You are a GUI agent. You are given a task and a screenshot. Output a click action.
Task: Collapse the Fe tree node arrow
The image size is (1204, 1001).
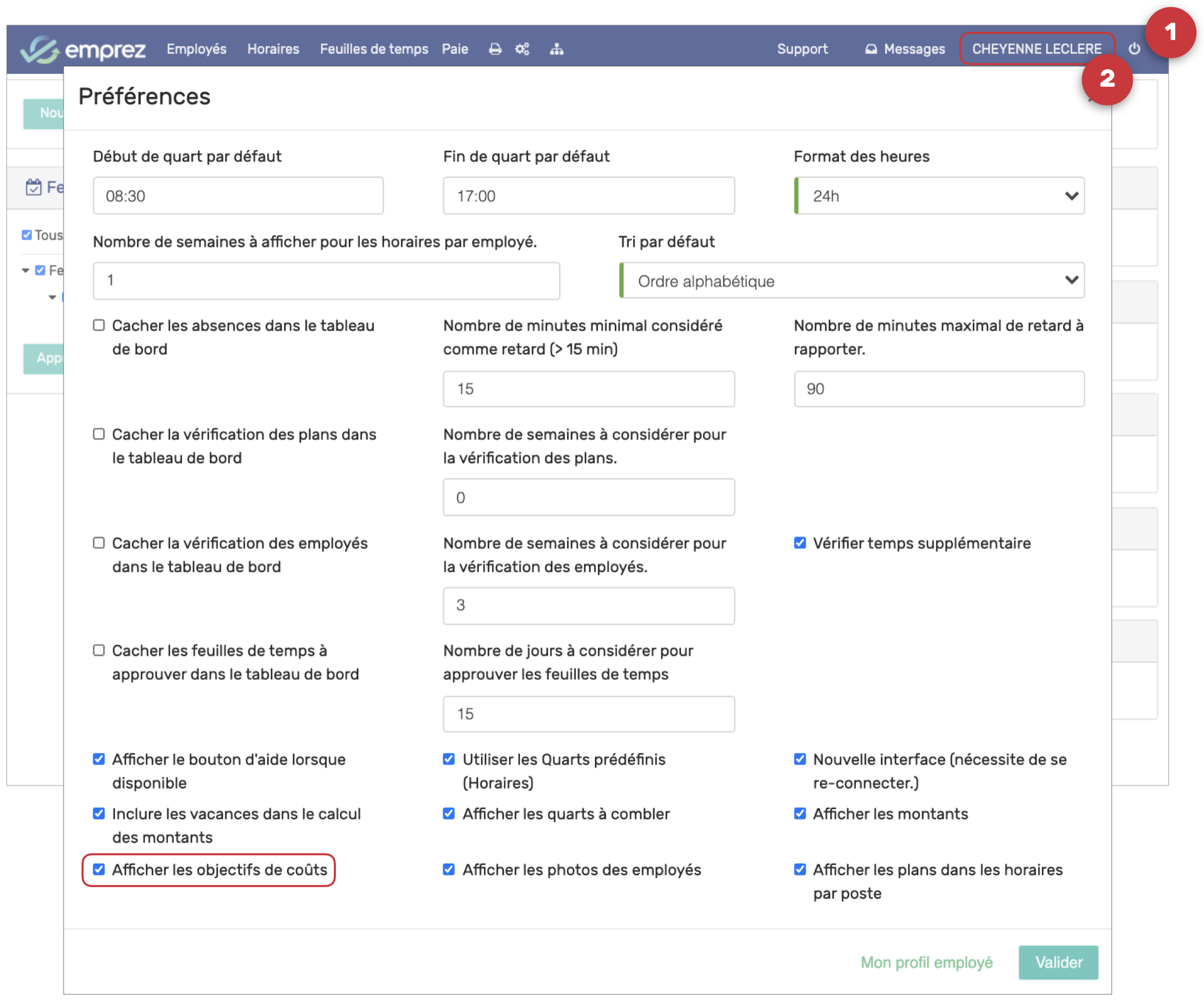tap(25, 270)
